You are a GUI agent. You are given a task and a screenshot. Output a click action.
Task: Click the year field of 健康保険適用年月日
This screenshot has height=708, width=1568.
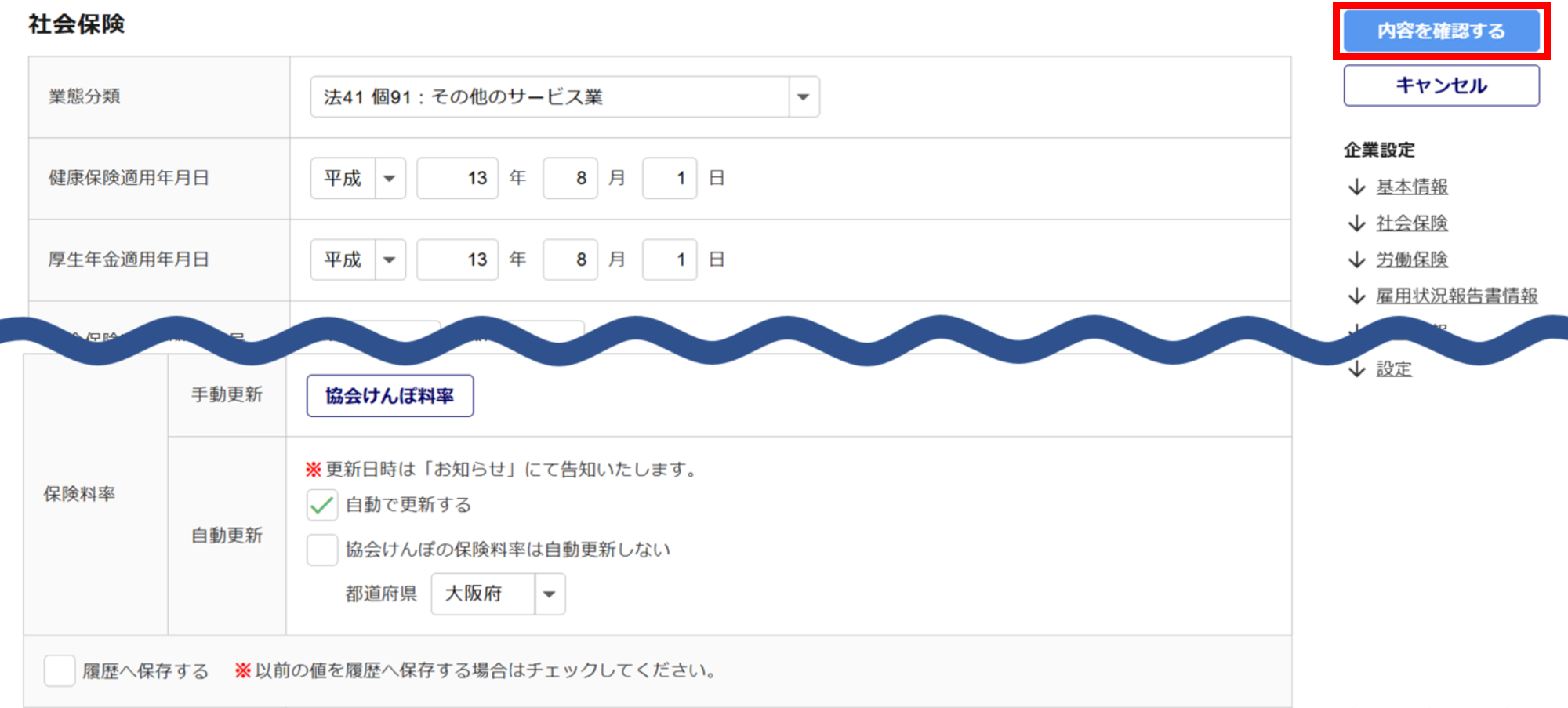click(458, 179)
